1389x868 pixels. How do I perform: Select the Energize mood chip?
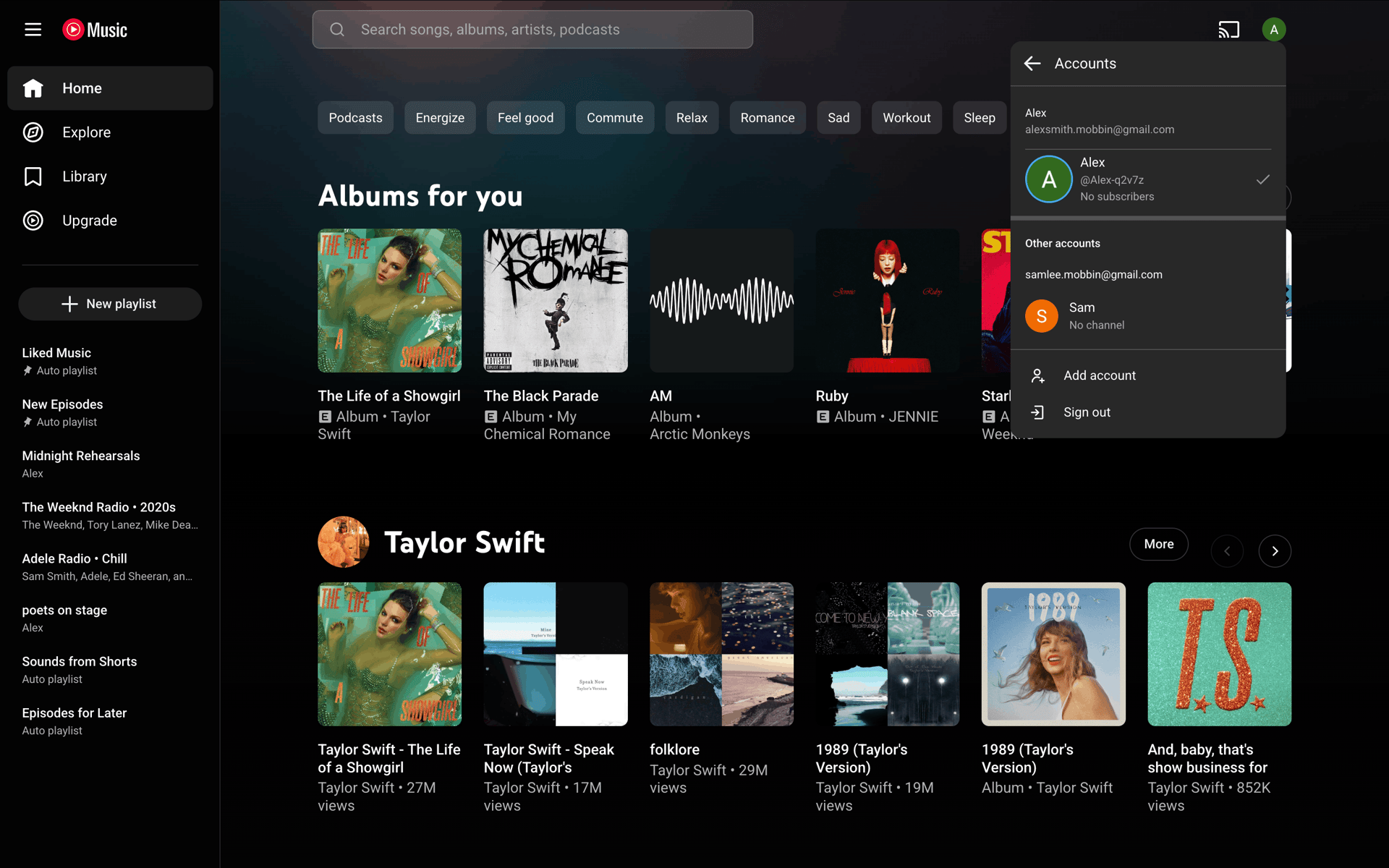coord(440,118)
